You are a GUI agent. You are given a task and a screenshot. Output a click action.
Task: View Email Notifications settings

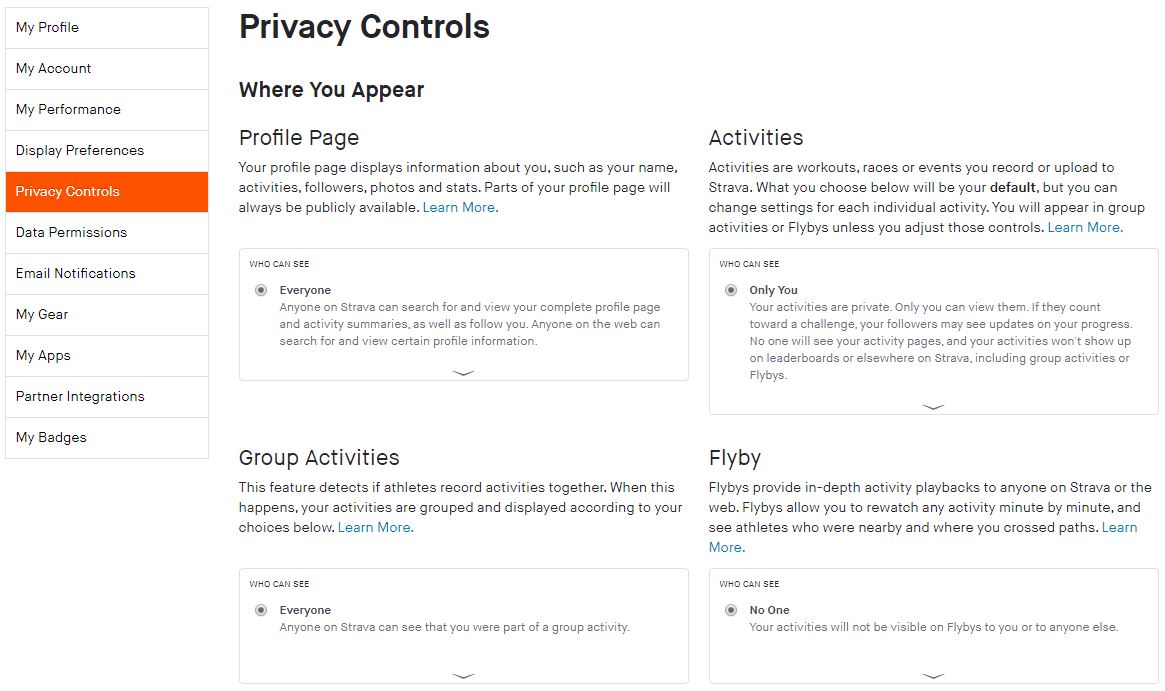click(75, 273)
